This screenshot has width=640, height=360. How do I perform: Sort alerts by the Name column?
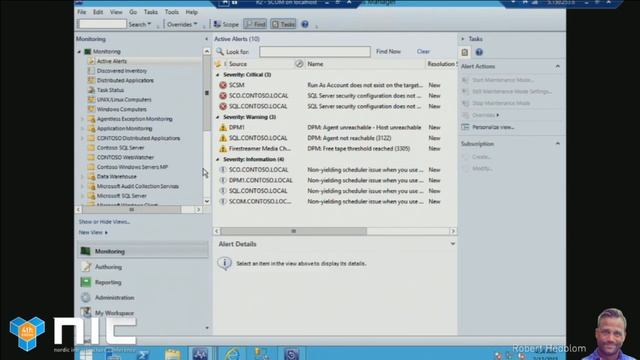point(315,64)
